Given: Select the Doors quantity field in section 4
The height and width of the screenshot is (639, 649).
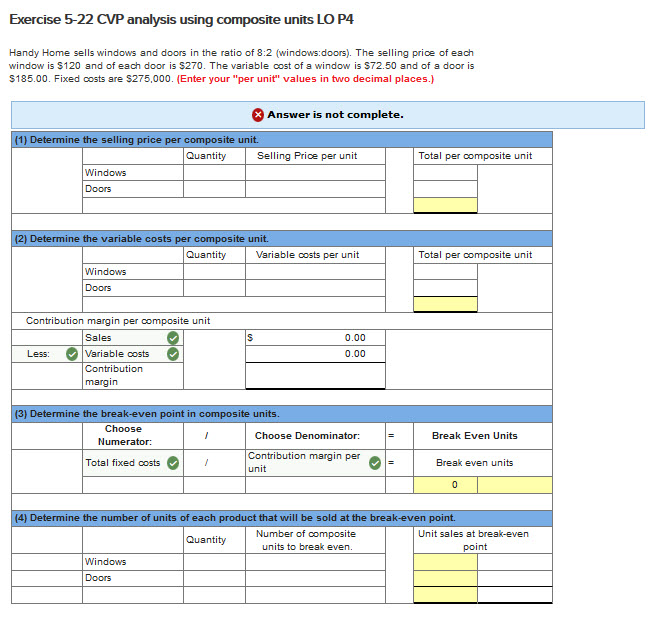Looking at the screenshot, I should [x=214, y=578].
